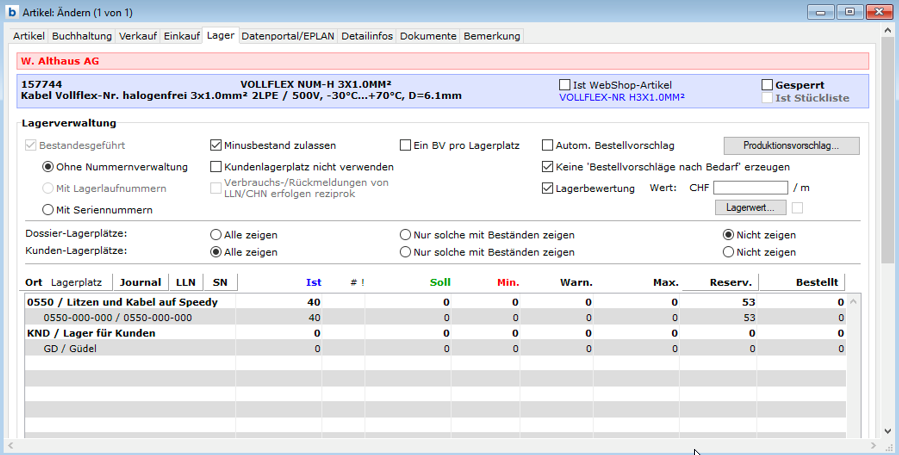
Task: Select 'Mit Seriennummern' radio button
Action: pos(48,210)
